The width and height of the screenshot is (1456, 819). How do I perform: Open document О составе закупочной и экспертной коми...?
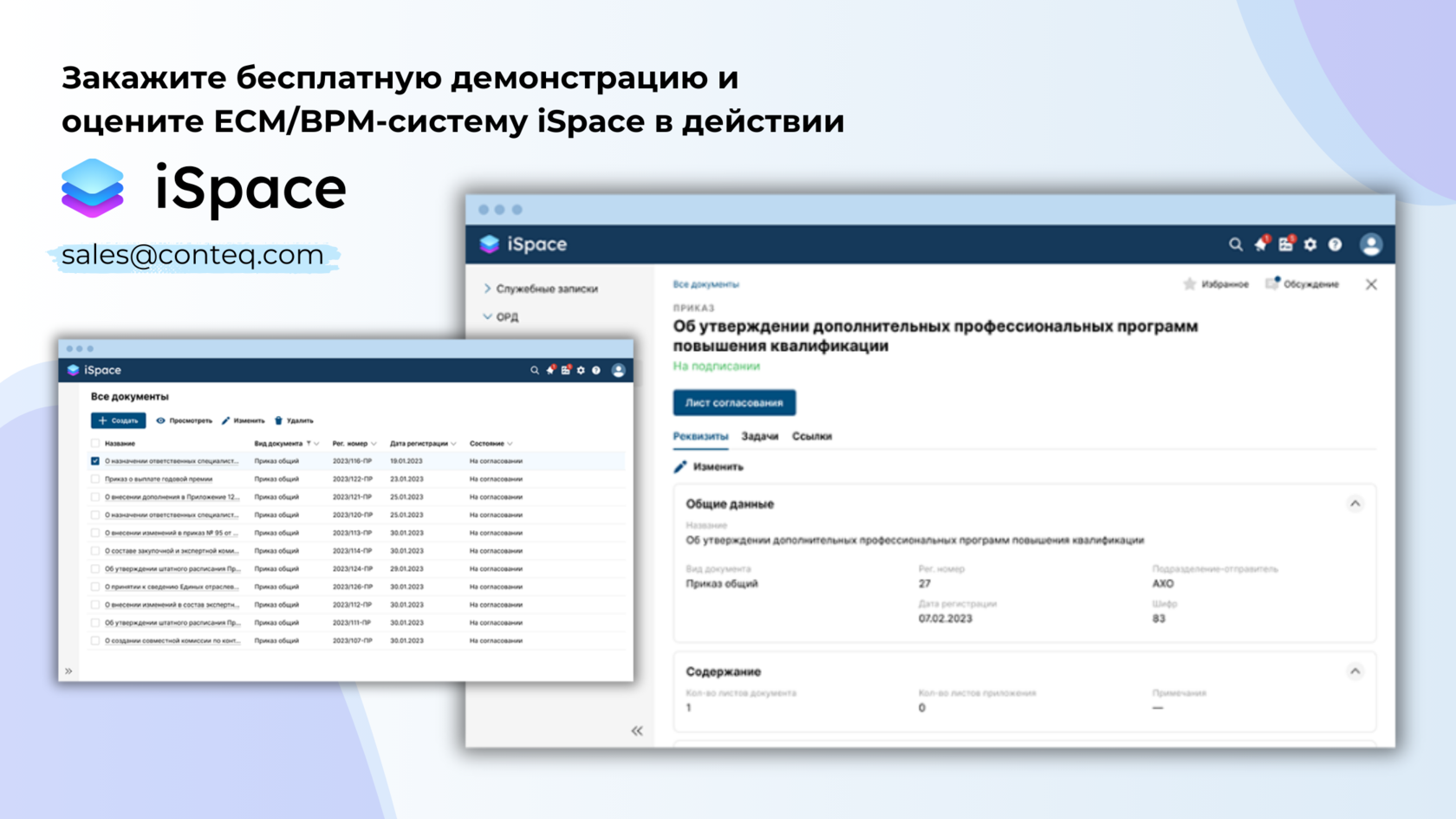(x=172, y=551)
